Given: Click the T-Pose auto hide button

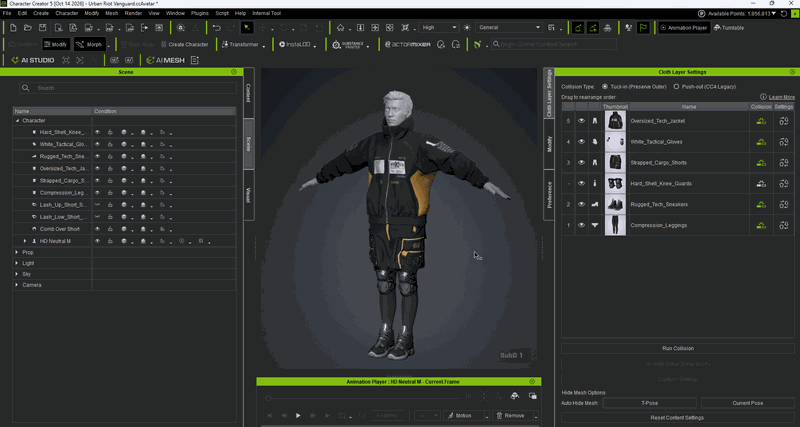Looking at the screenshot, I should coord(649,403).
